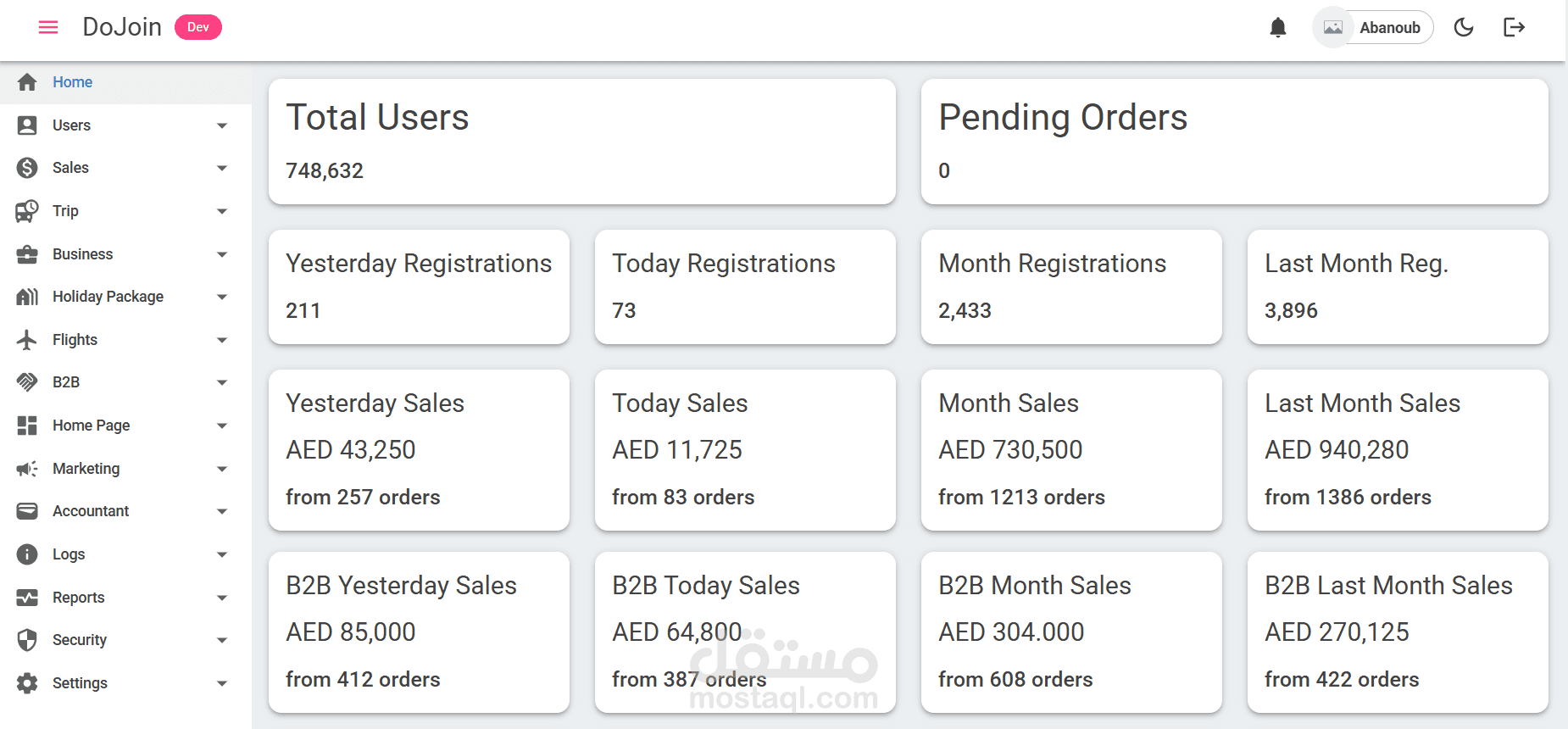Viewport: 1568px width, 729px height.
Task: Click the Flights airplane icon
Action: (27, 340)
